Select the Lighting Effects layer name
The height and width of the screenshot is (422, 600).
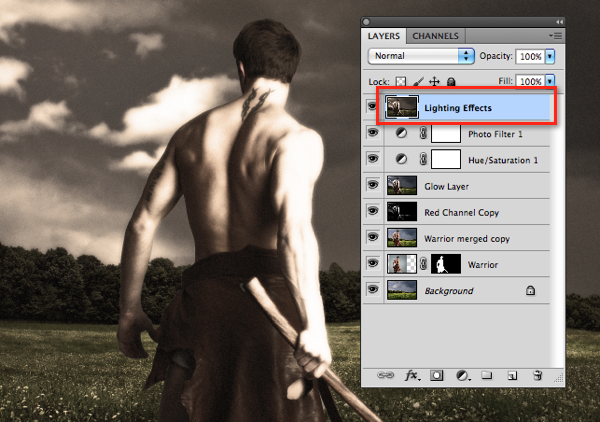(458, 108)
